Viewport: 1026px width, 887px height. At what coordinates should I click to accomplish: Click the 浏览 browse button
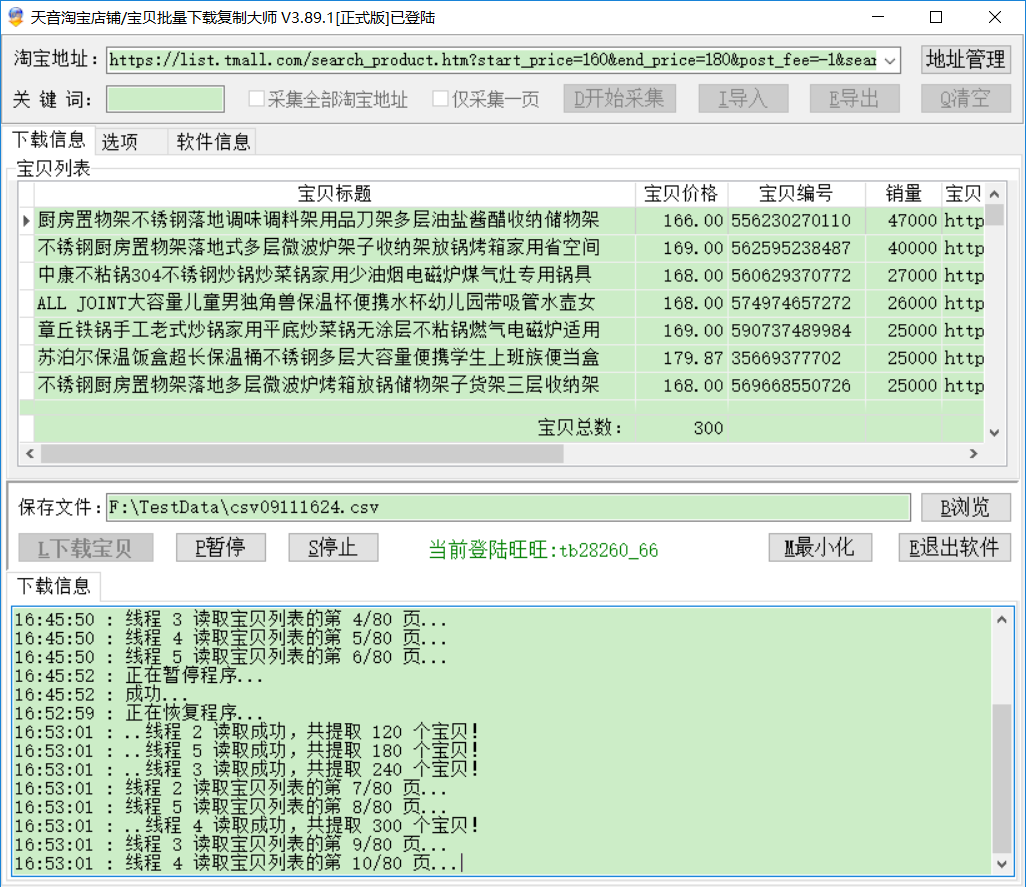965,507
